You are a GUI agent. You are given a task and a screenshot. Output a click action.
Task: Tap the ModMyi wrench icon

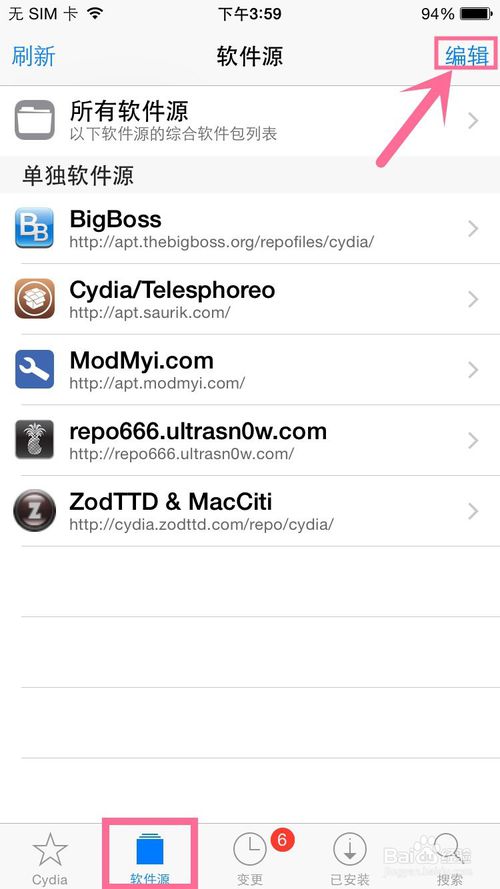[35, 369]
